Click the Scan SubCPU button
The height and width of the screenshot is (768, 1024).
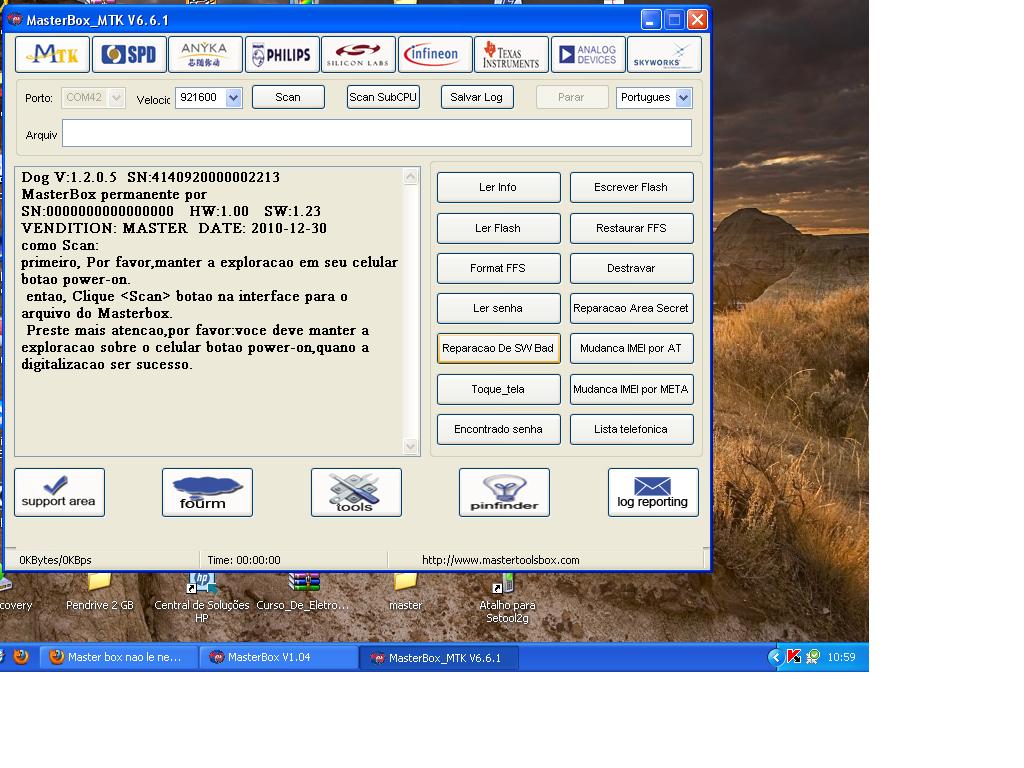coord(383,97)
